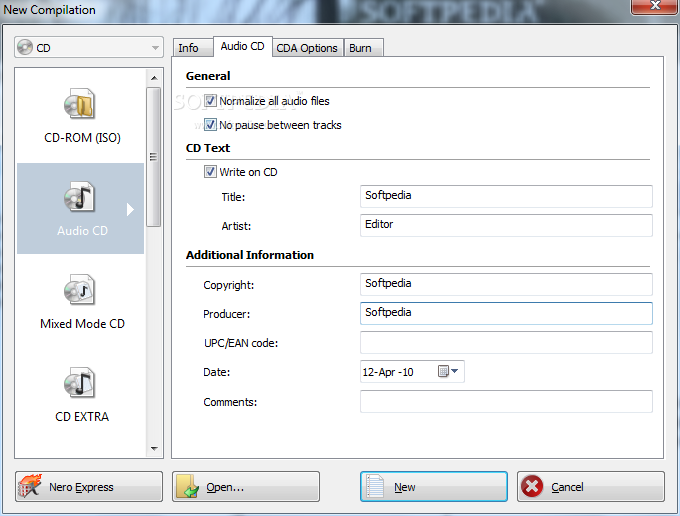Focus the Copyright text field
Image resolution: width=680 pixels, height=516 pixels.
click(506, 284)
